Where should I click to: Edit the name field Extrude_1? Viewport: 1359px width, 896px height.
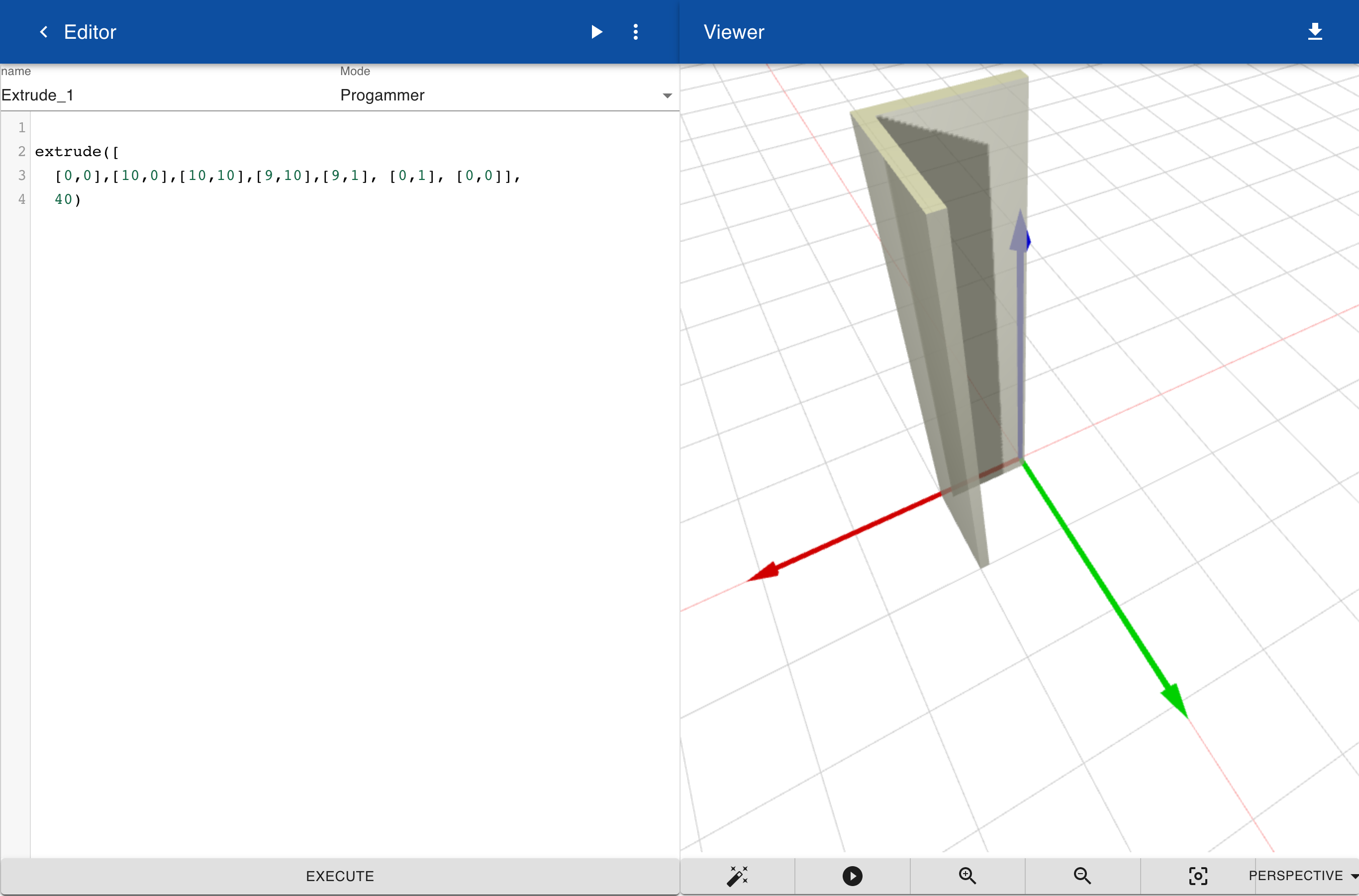(169, 95)
